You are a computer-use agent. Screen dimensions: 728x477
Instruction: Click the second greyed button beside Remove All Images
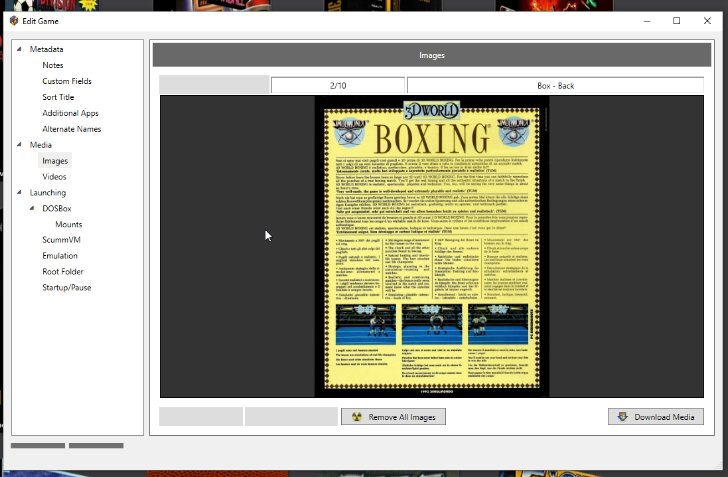coord(291,416)
